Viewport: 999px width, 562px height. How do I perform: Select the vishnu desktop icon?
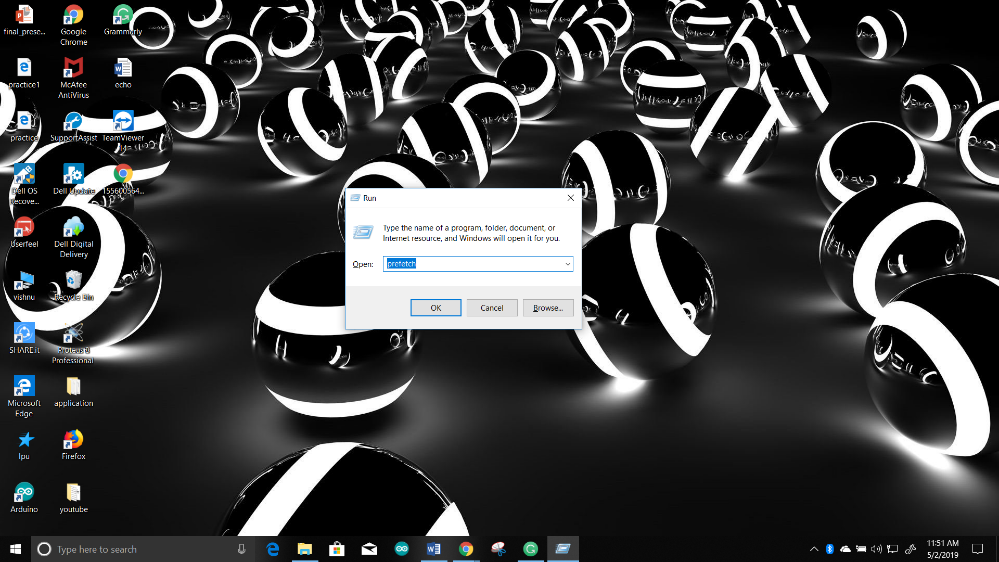point(24,285)
